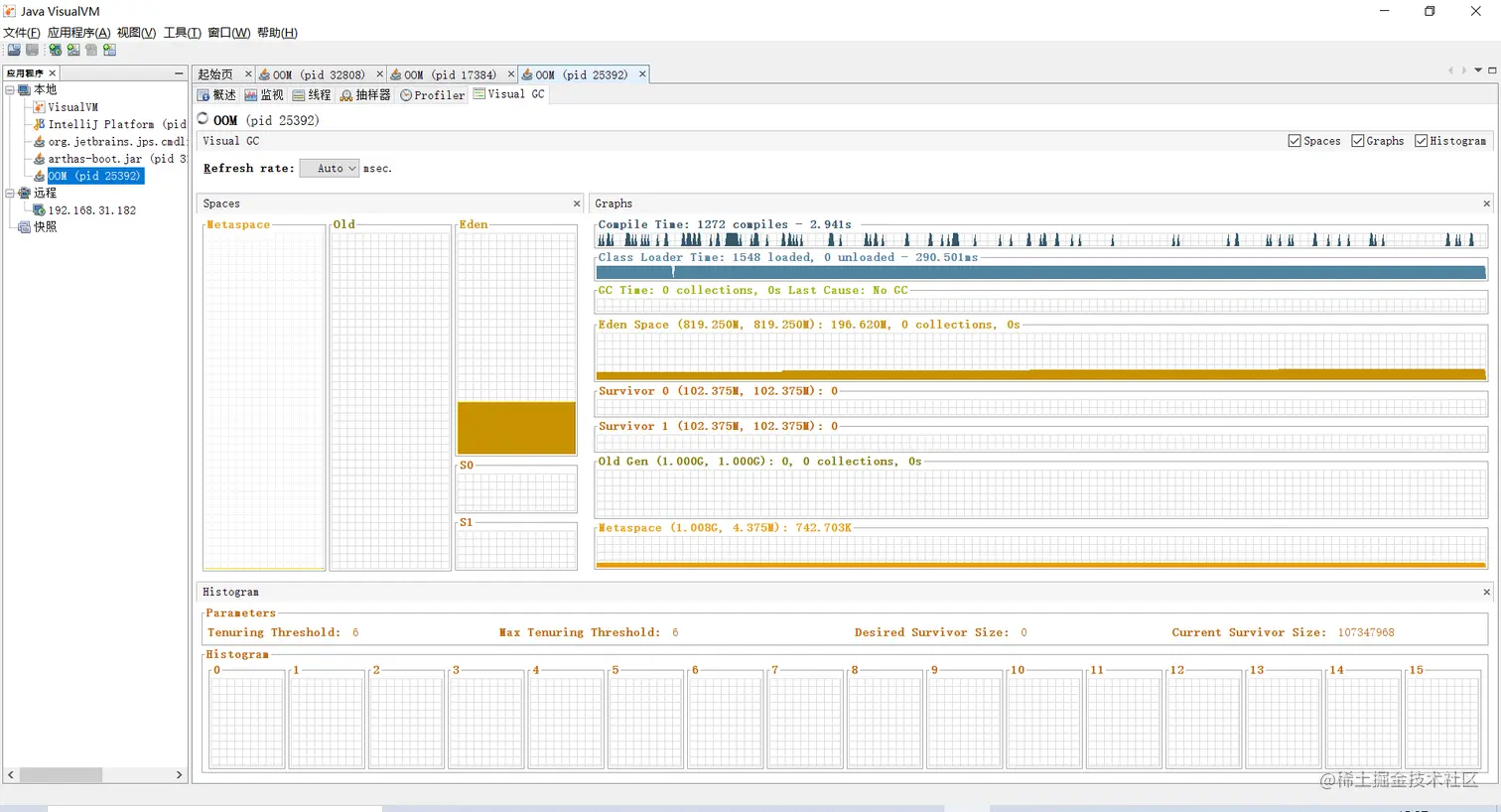
Task: Open the 抽样器 sampler view
Action: 365,95
